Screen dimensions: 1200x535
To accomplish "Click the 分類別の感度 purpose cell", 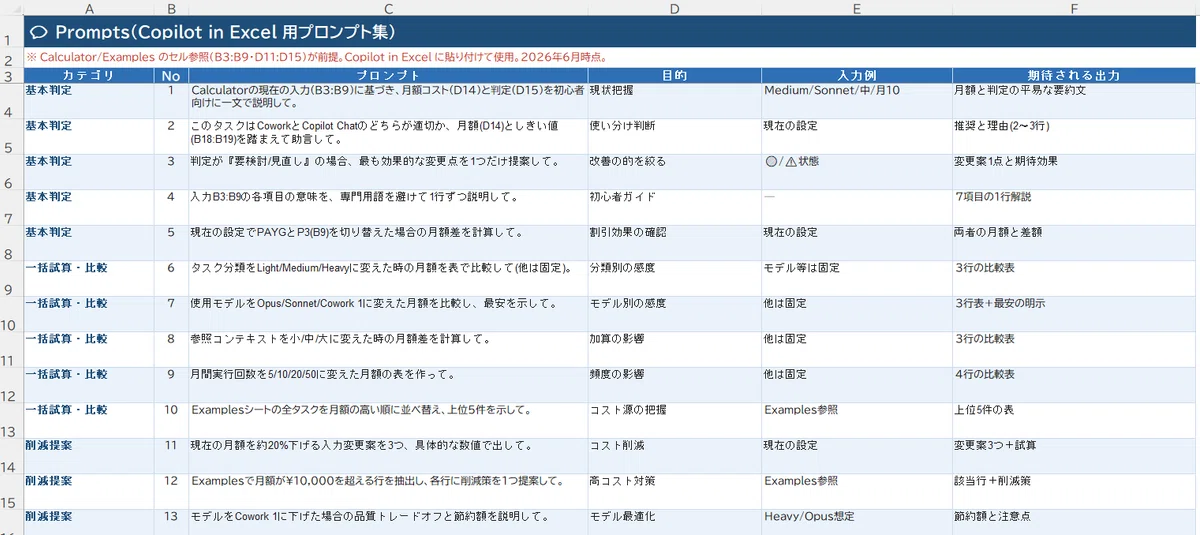I will tap(674, 279).
